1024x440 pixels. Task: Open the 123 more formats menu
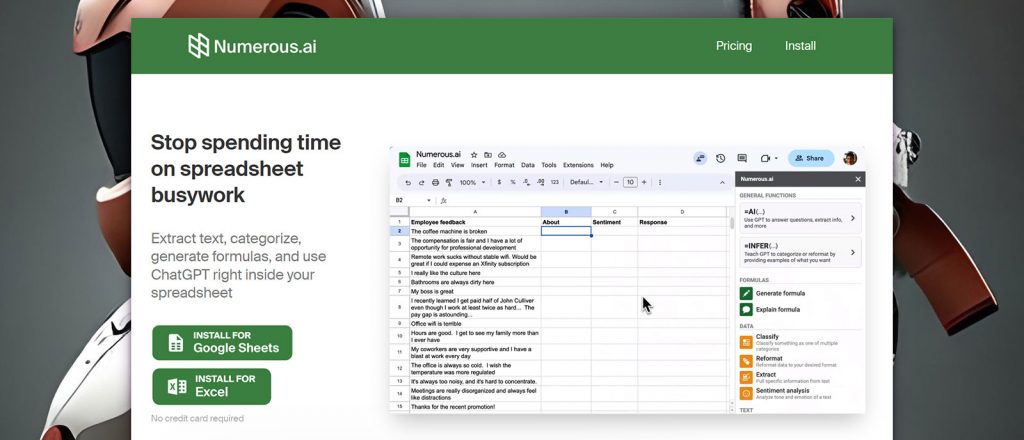coord(554,183)
